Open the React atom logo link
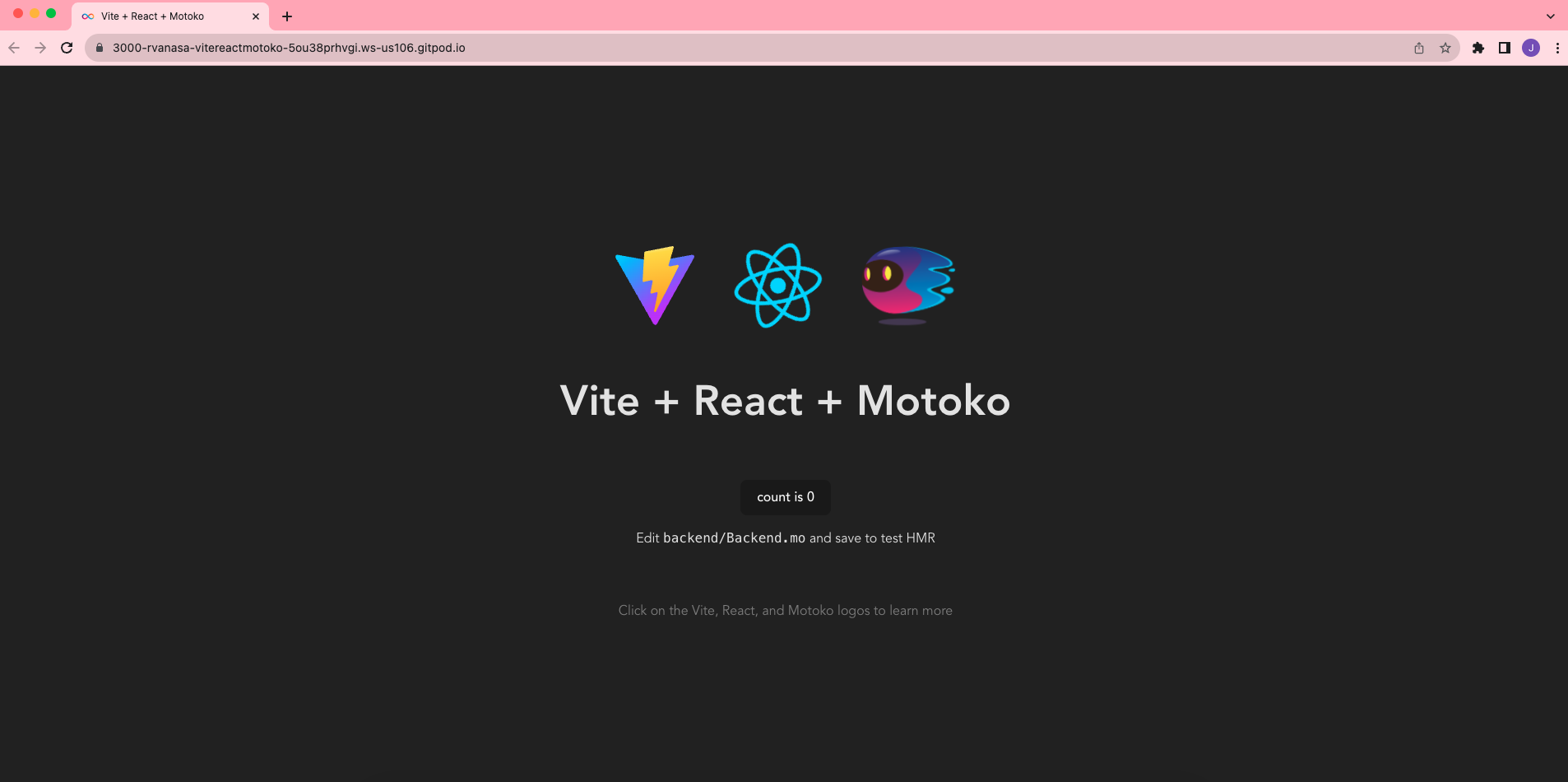 tap(777, 285)
